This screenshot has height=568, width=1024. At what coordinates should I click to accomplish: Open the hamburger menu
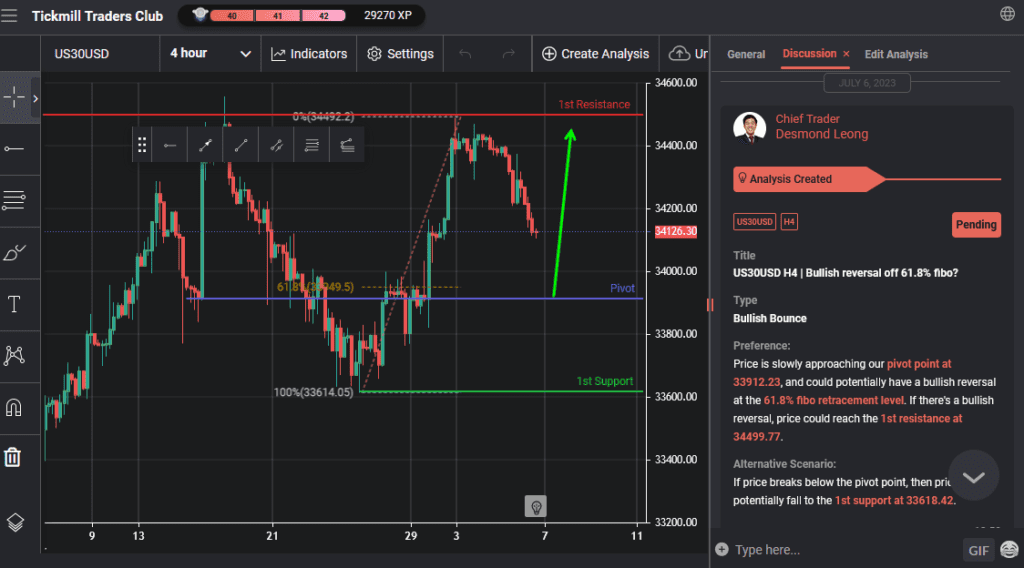point(10,15)
